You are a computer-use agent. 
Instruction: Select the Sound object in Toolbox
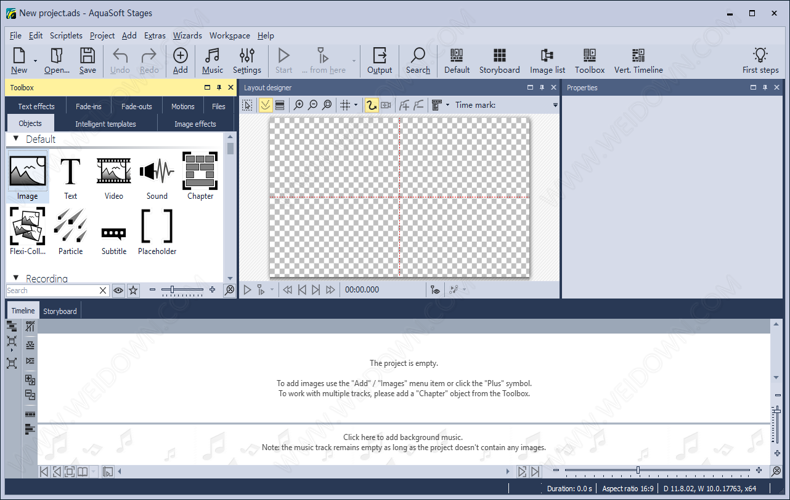pos(157,177)
